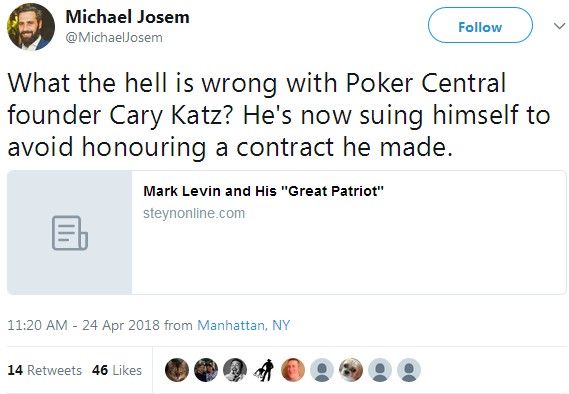Open Mark Levin and His "Great Patriot" article

pos(263,191)
